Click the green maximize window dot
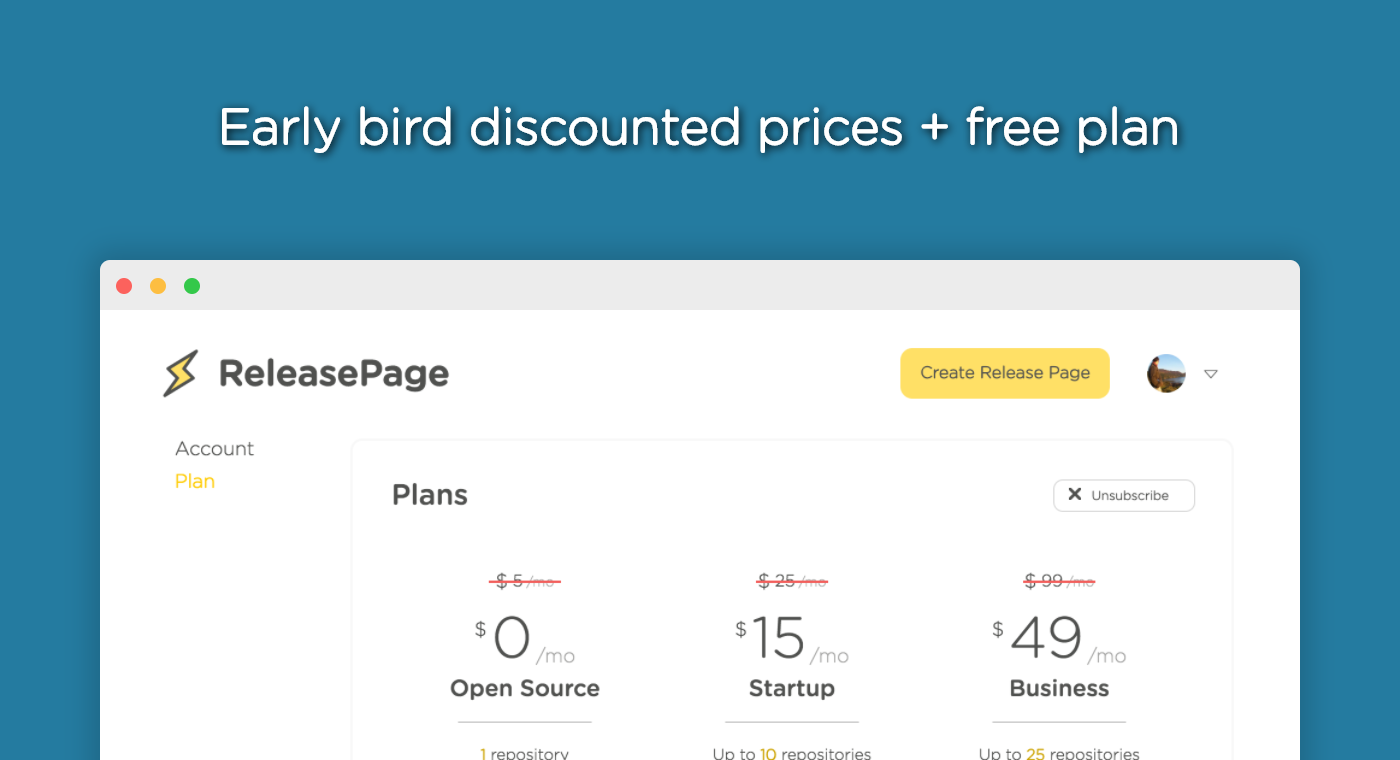The image size is (1400, 760). pyautogui.click(x=192, y=286)
